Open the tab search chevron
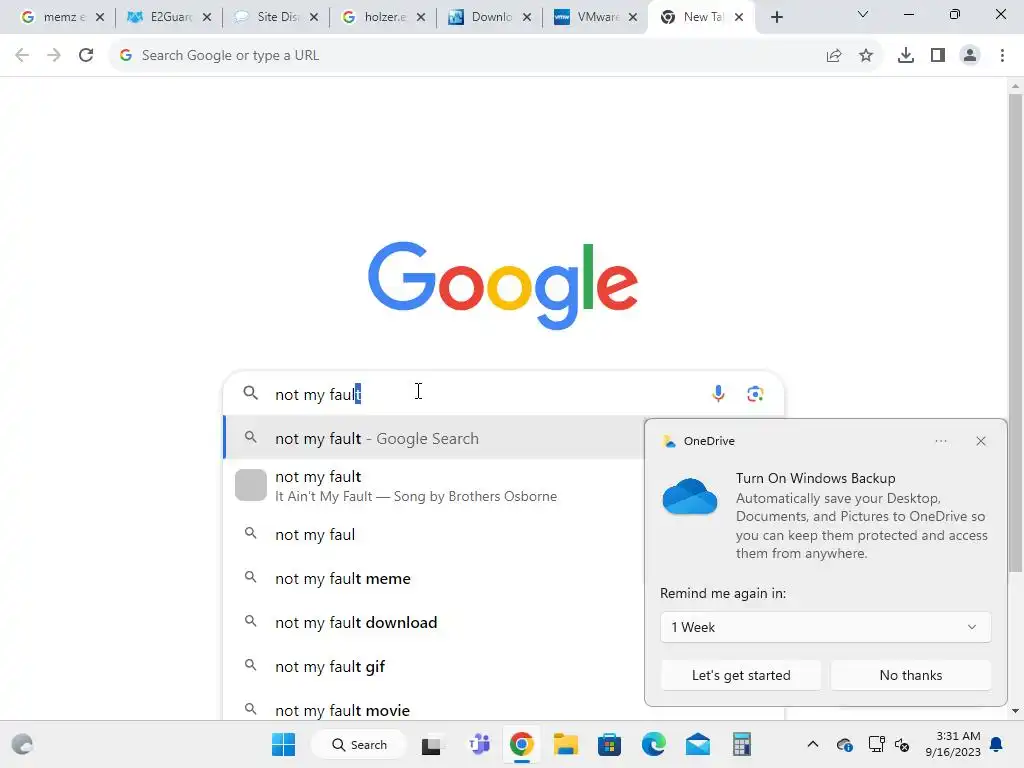Viewport: 1024px width, 768px height. (x=863, y=14)
